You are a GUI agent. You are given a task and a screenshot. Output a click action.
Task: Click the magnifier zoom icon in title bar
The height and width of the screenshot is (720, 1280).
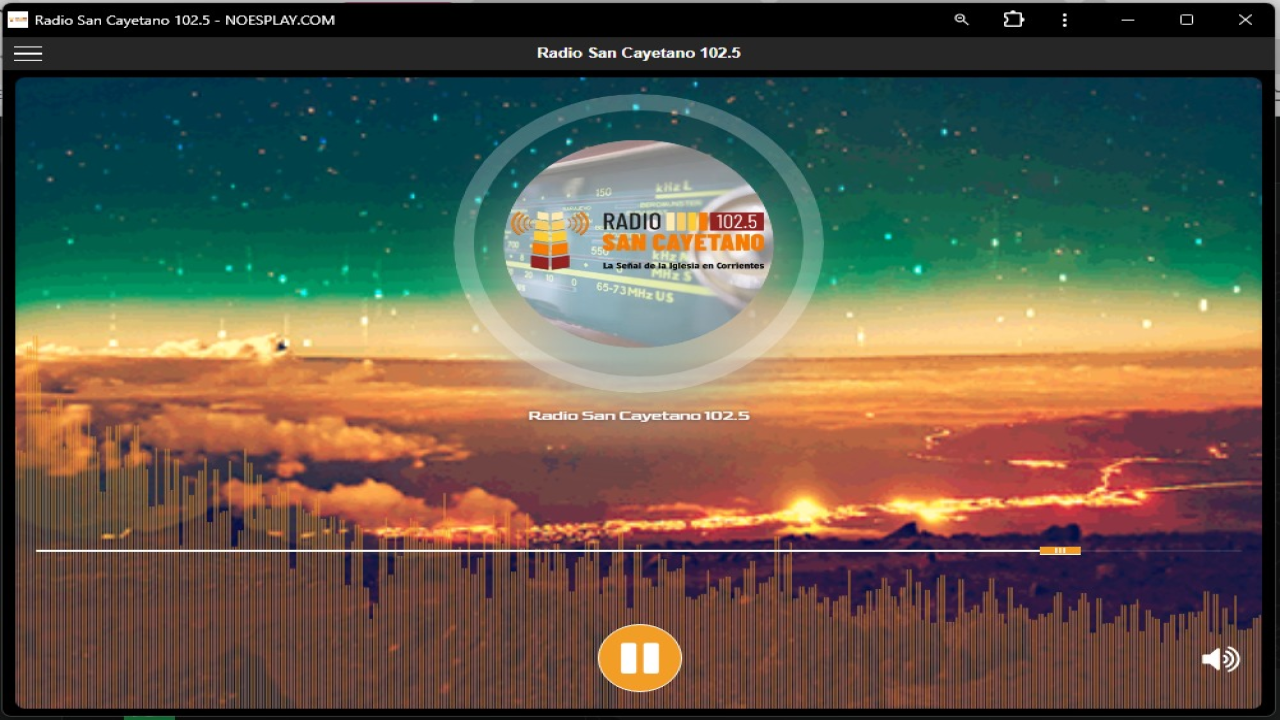coord(961,20)
